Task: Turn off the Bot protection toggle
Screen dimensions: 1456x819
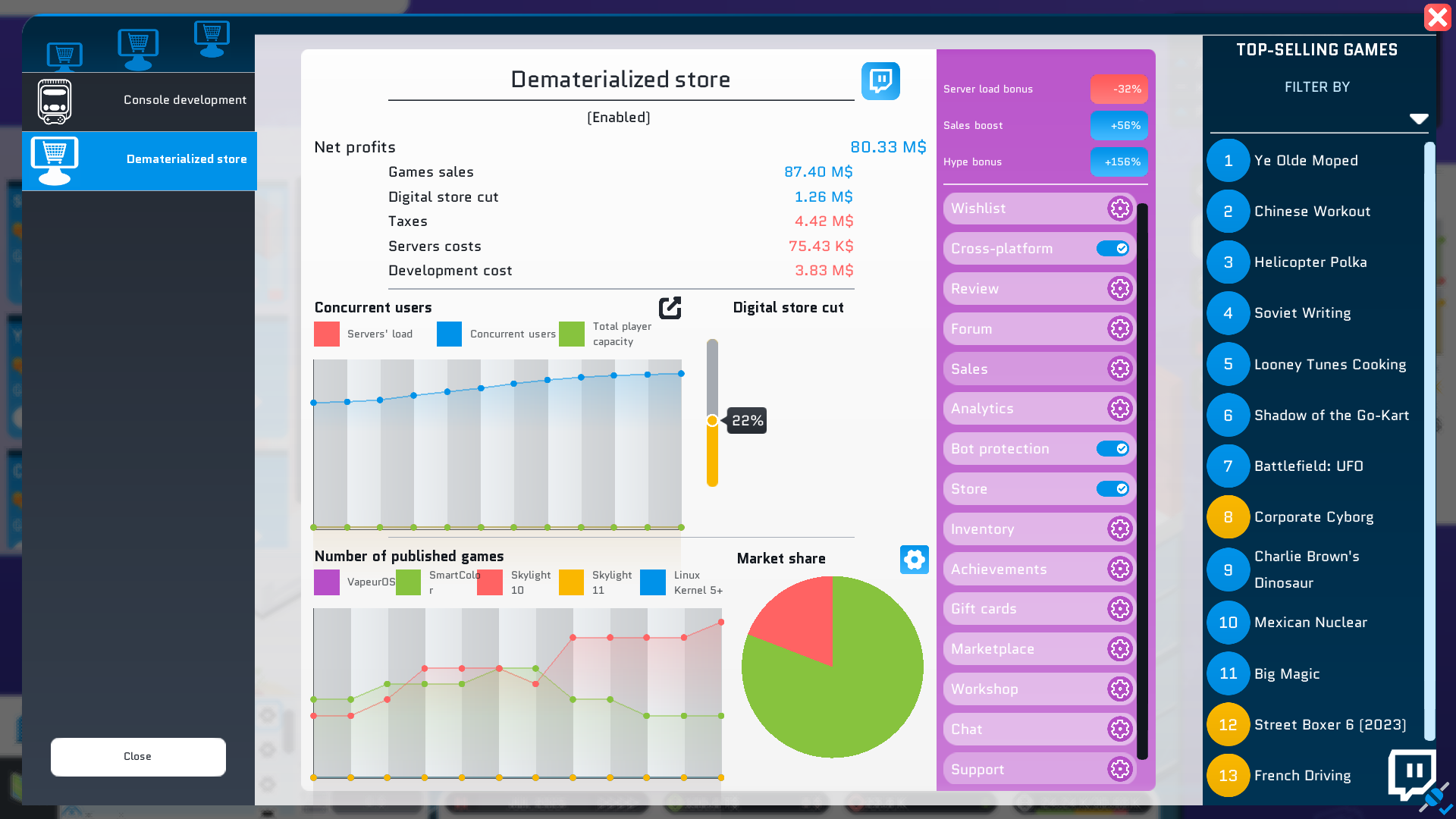Action: (1112, 449)
